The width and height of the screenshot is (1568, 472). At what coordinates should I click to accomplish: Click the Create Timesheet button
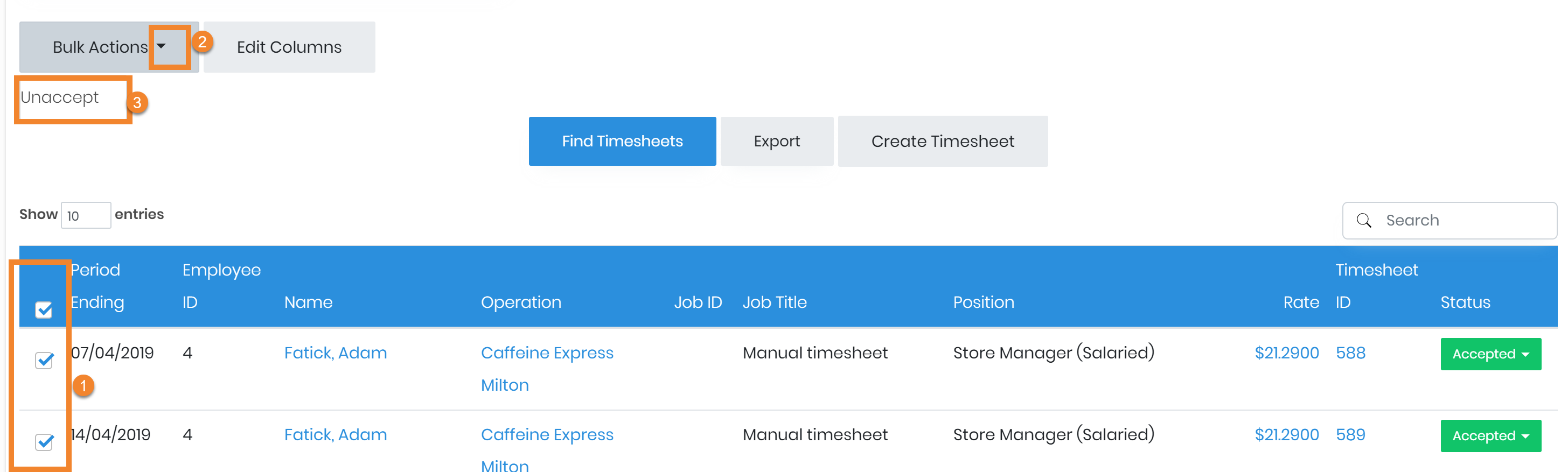pos(942,141)
